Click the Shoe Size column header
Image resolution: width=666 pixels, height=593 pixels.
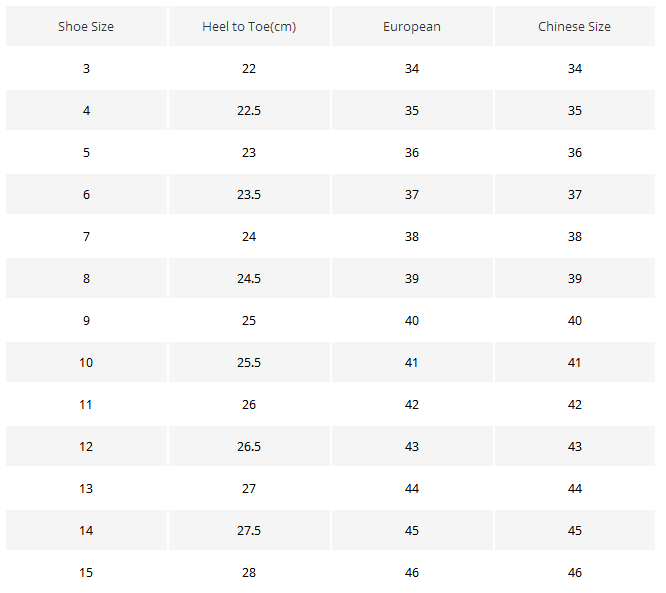pyautogui.click(x=86, y=27)
